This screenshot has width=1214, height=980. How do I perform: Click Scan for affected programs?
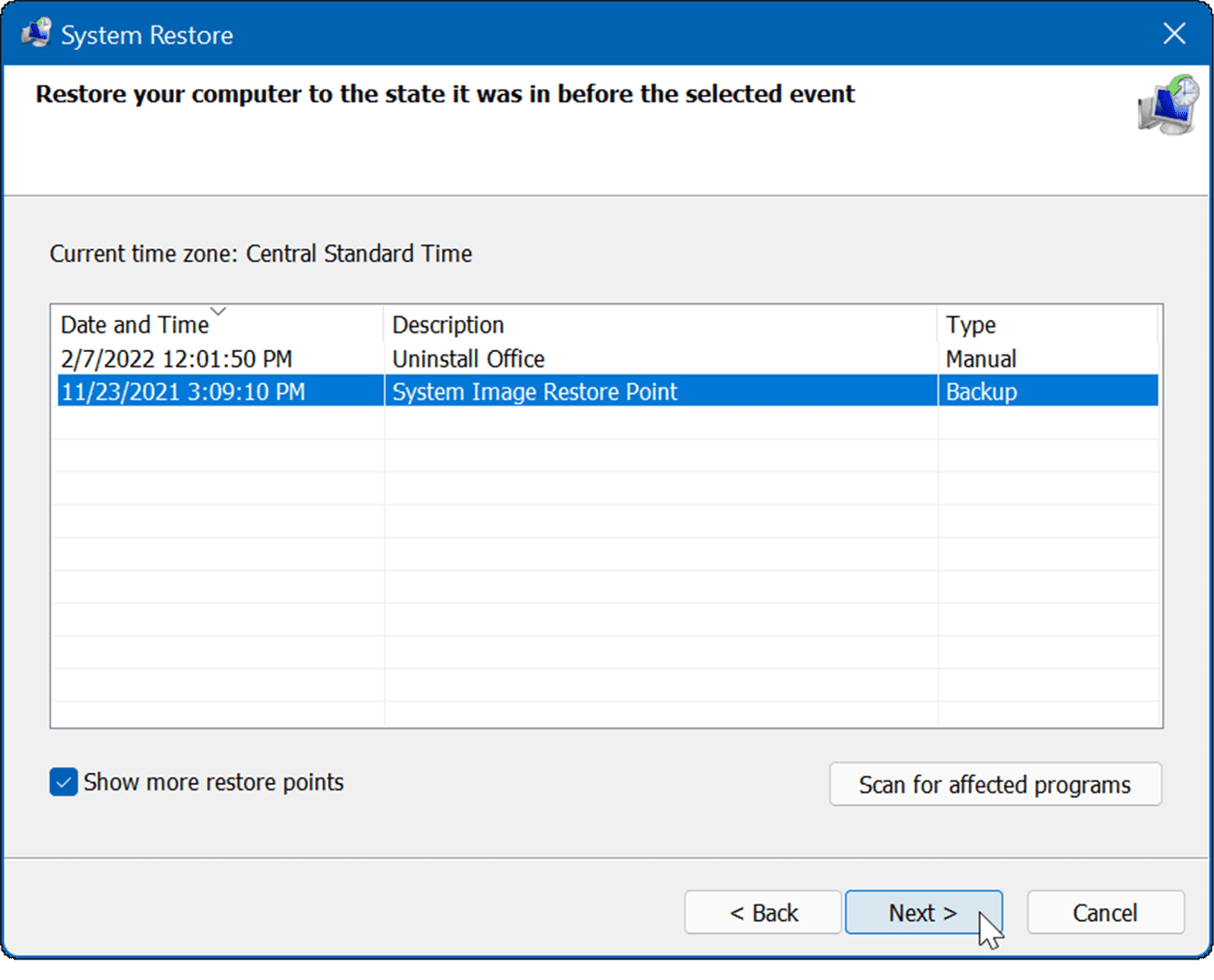coord(994,785)
